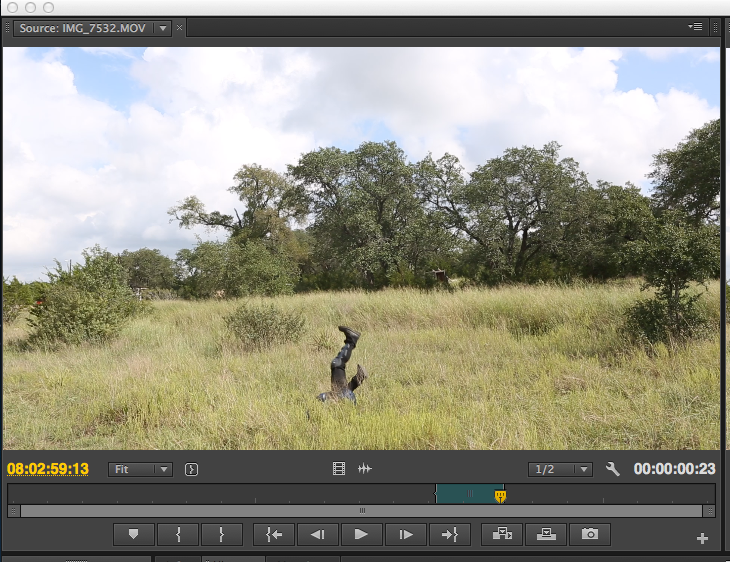Toggle the zoom-fit square-bracket icon beside Fit
This screenshot has width=730, height=562.
click(x=191, y=469)
